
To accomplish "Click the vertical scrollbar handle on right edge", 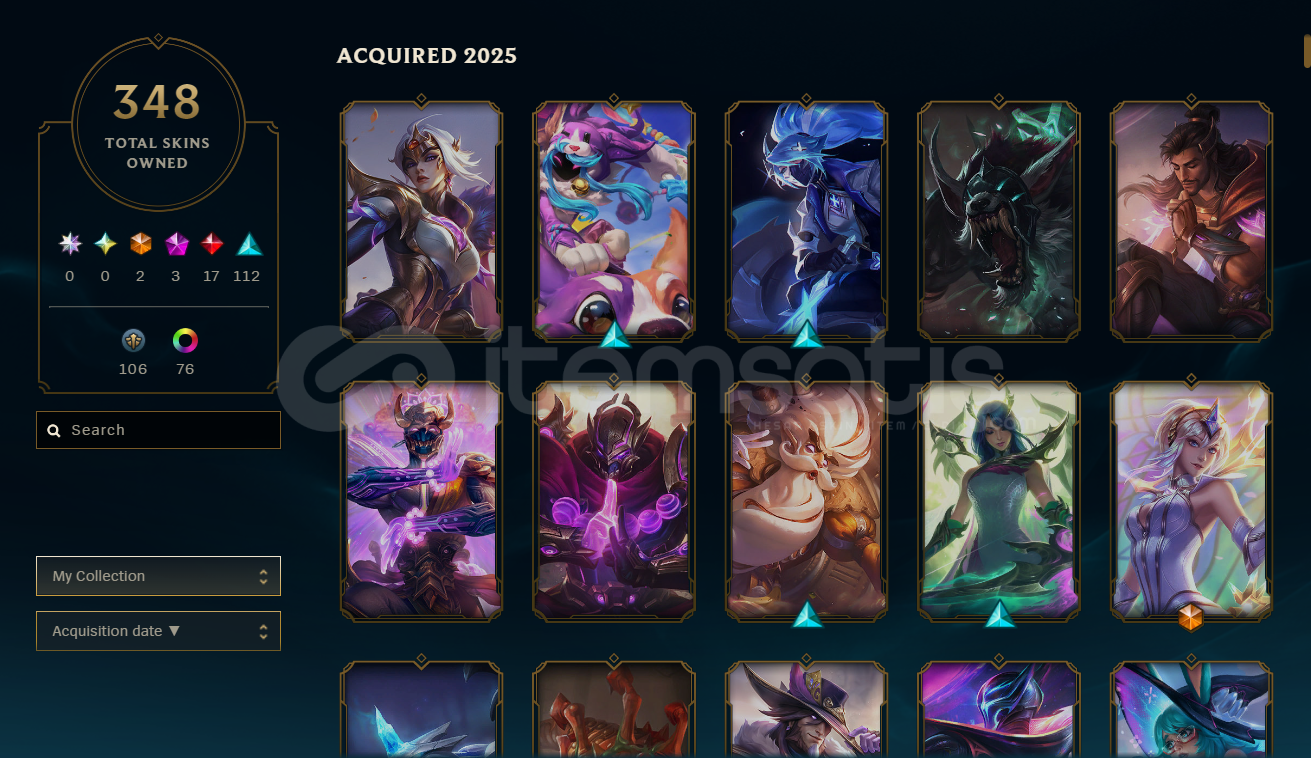I will (1306, 50).
